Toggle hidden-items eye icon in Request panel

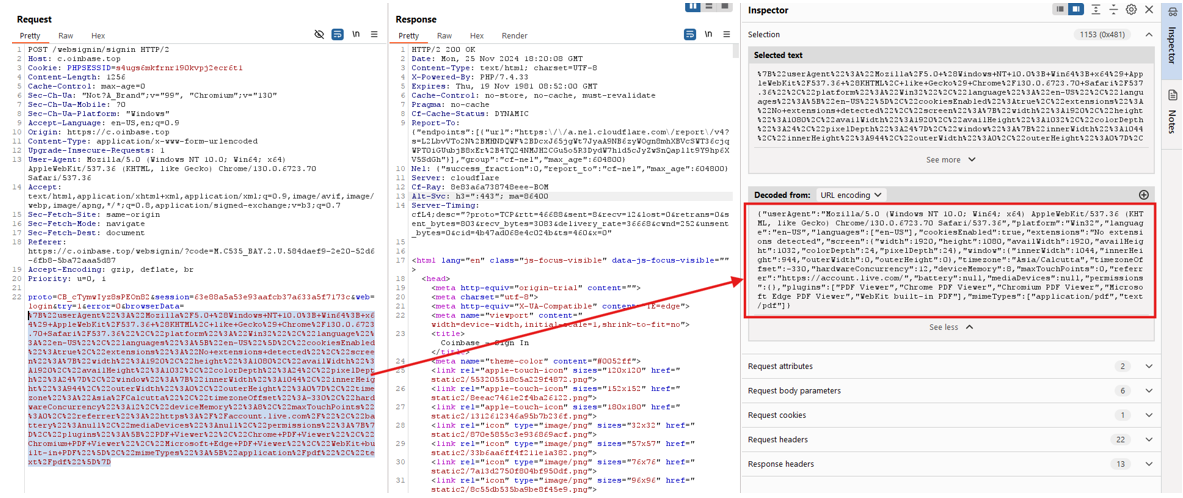point(319,35)
